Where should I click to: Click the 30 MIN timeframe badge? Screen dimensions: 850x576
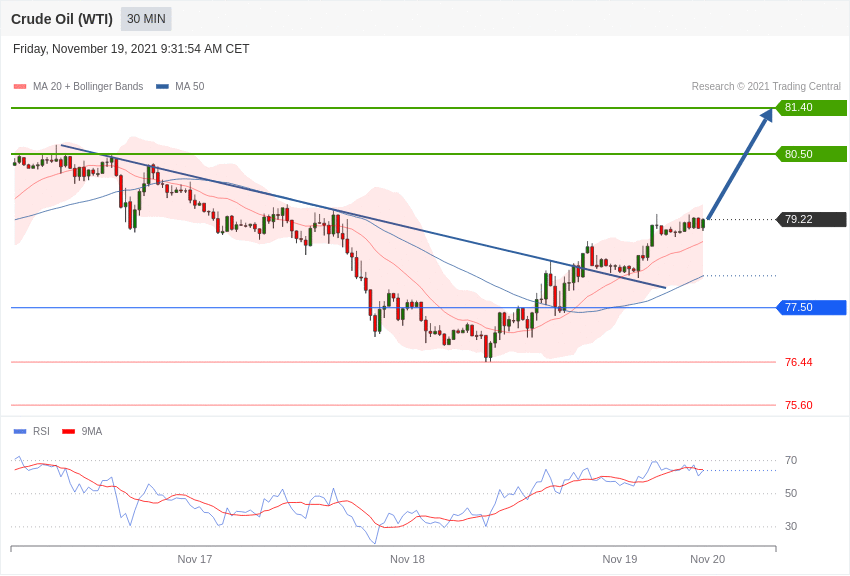[146, 19]
